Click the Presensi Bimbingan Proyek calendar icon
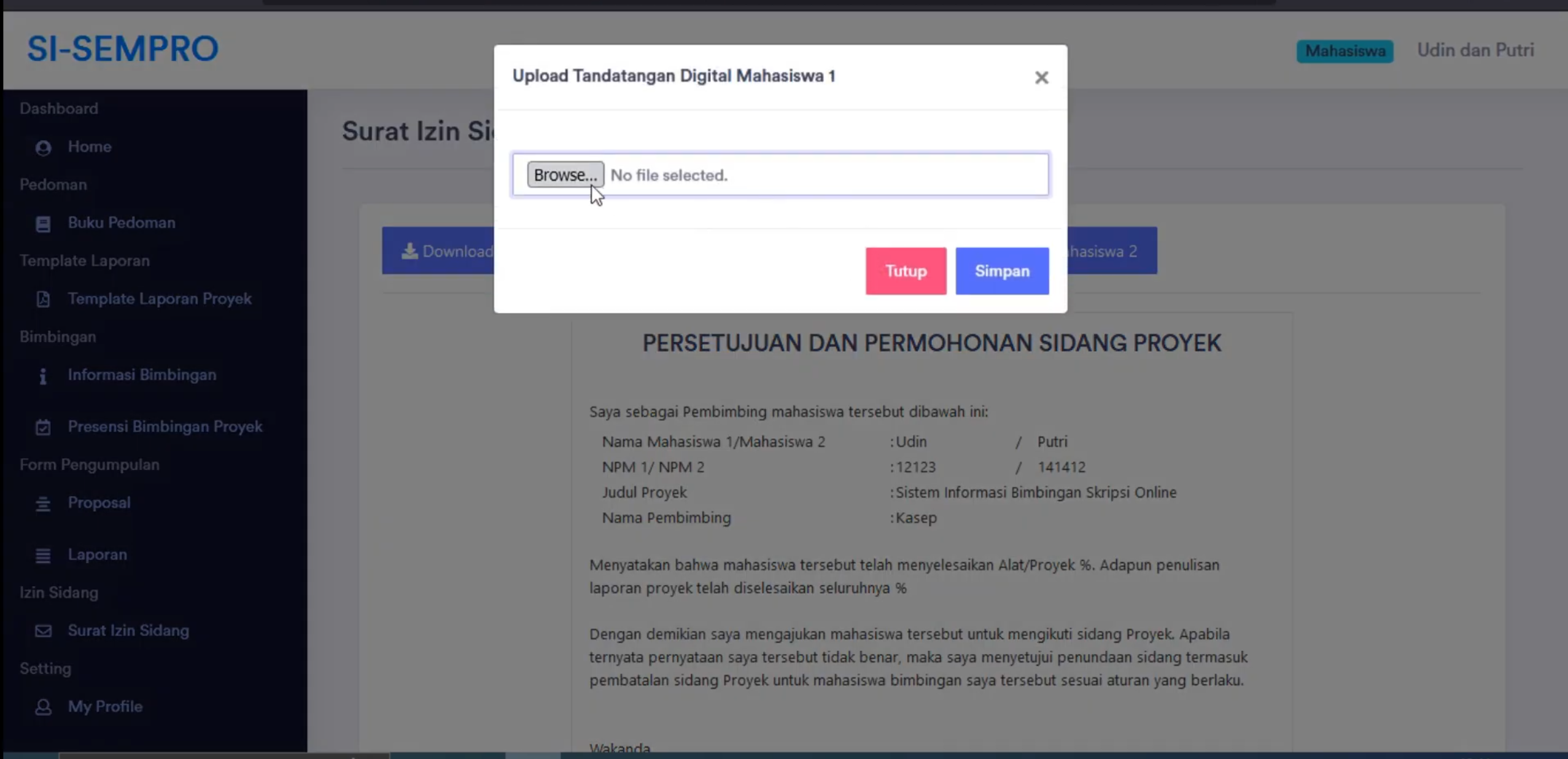Screen dimensions: 1568x759 coord(43,427)
